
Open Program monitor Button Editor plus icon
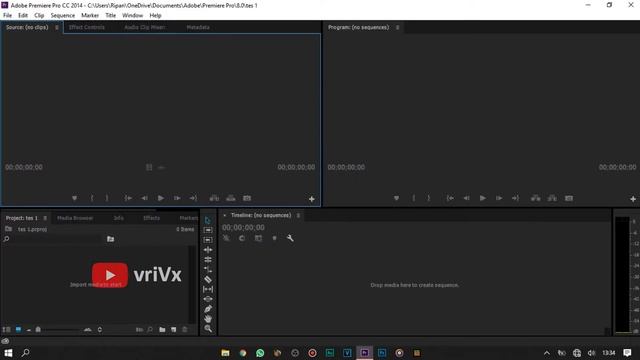[x=633, y=199]
